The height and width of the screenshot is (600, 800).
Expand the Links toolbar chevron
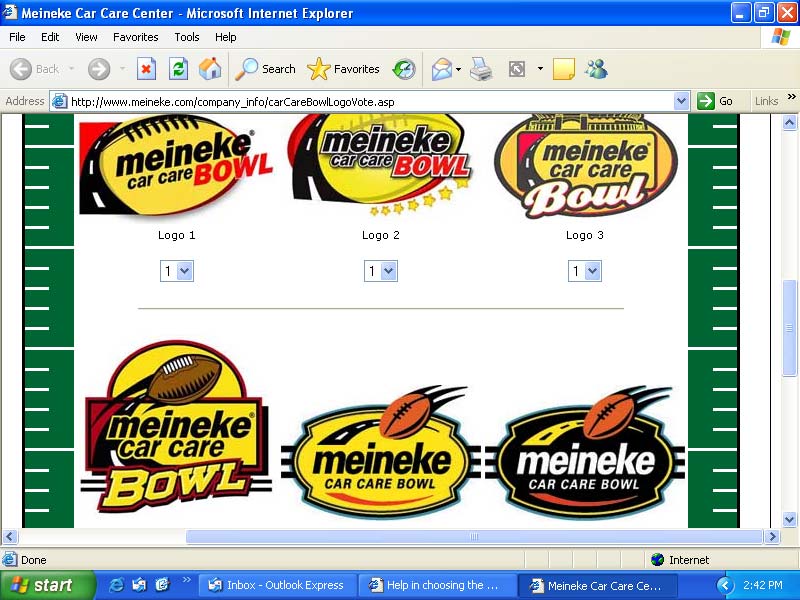(791, 96)
